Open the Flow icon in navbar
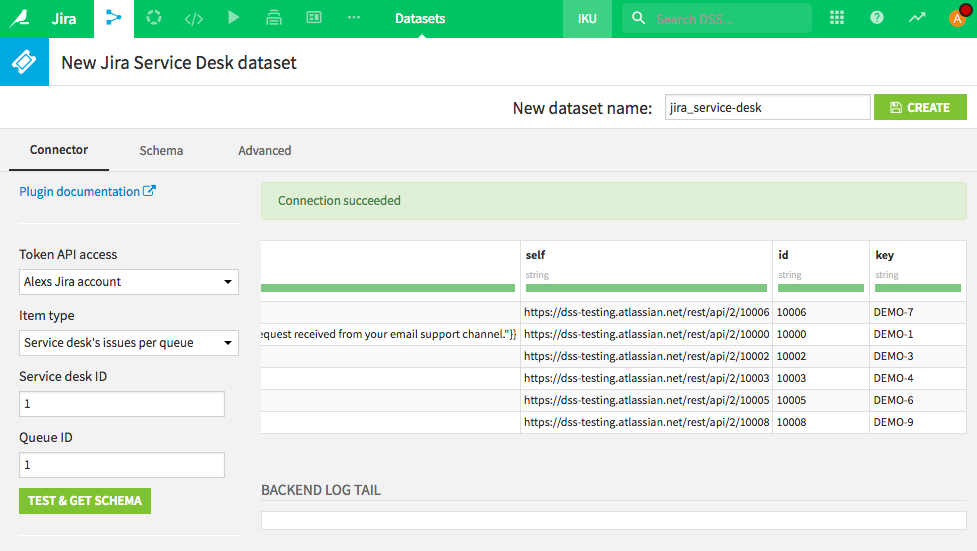The height and width of the screenshot is (551, 977). tap(113, 18)
